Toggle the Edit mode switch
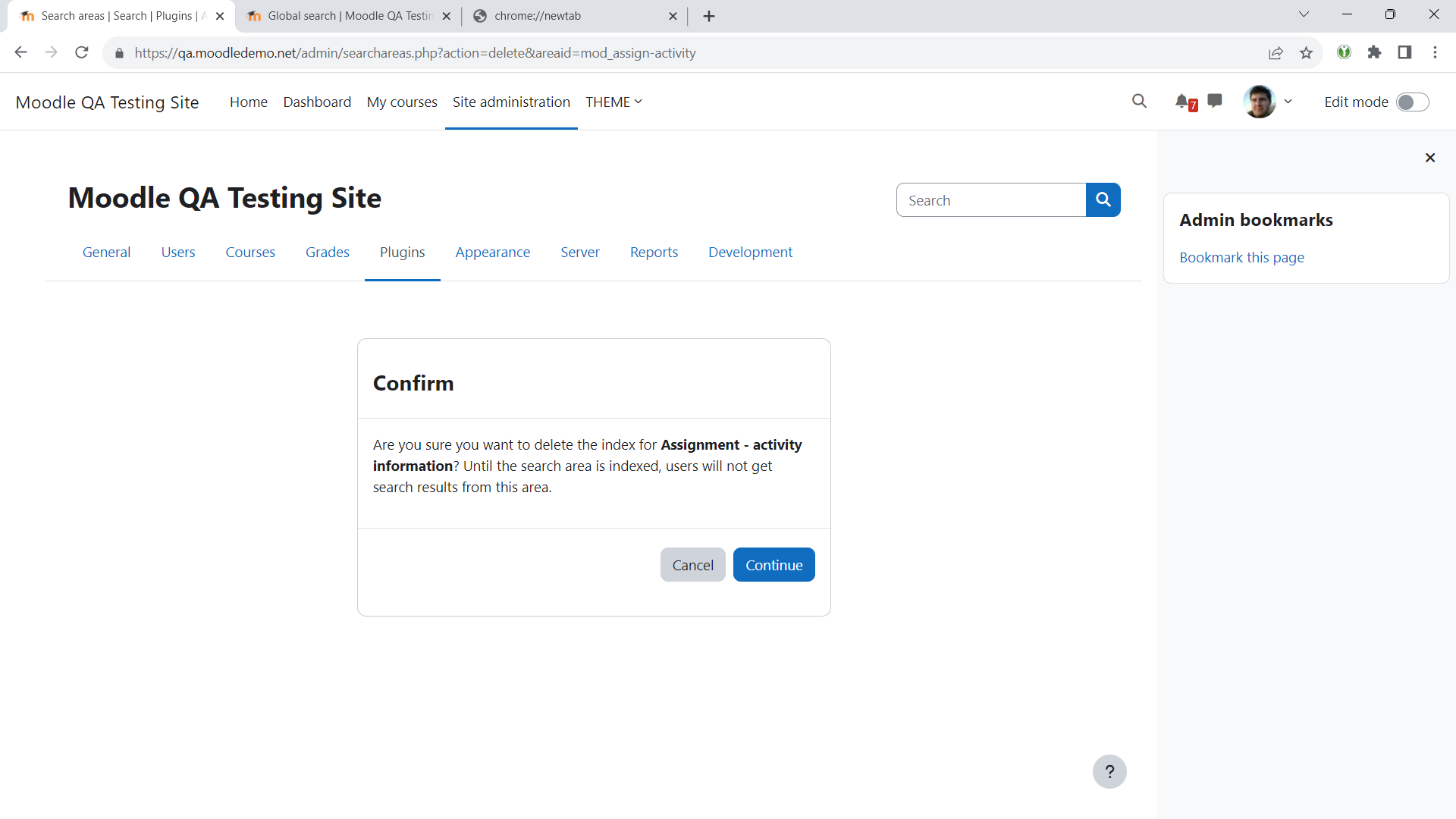Viewport: 1456px width, 819px height. pyautogui.click(x=1412, y=102)
